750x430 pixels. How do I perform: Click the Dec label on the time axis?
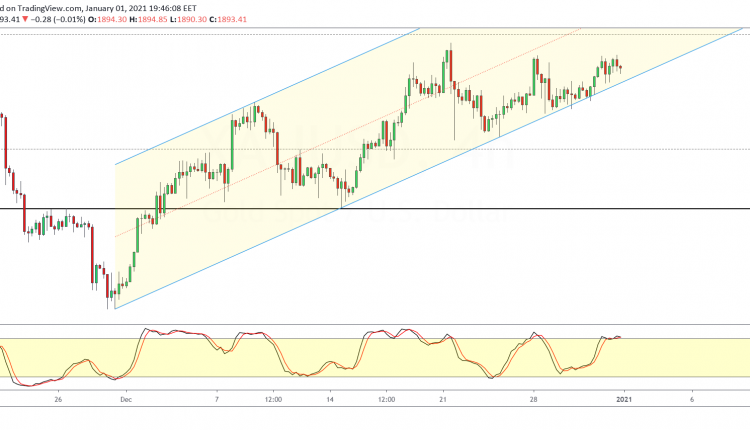click(x=126, y=399)
